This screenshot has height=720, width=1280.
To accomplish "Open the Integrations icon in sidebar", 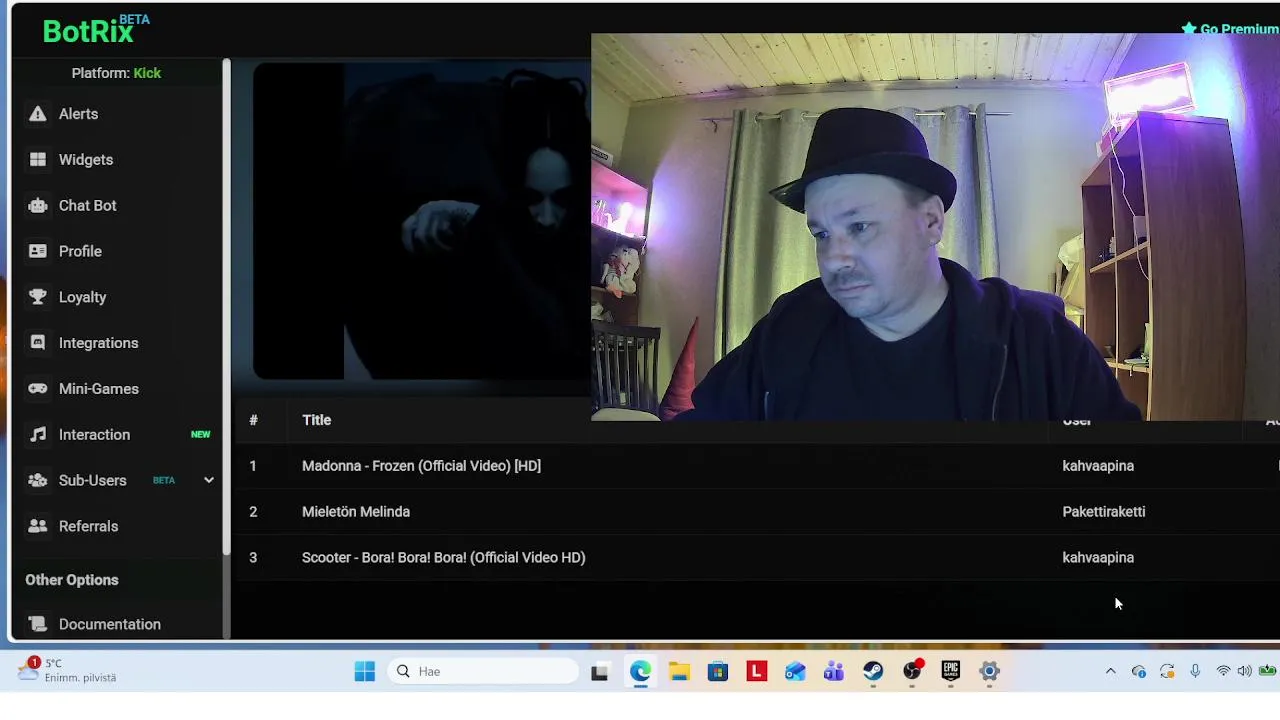I will pyautogui.click(x=38, y=343).
